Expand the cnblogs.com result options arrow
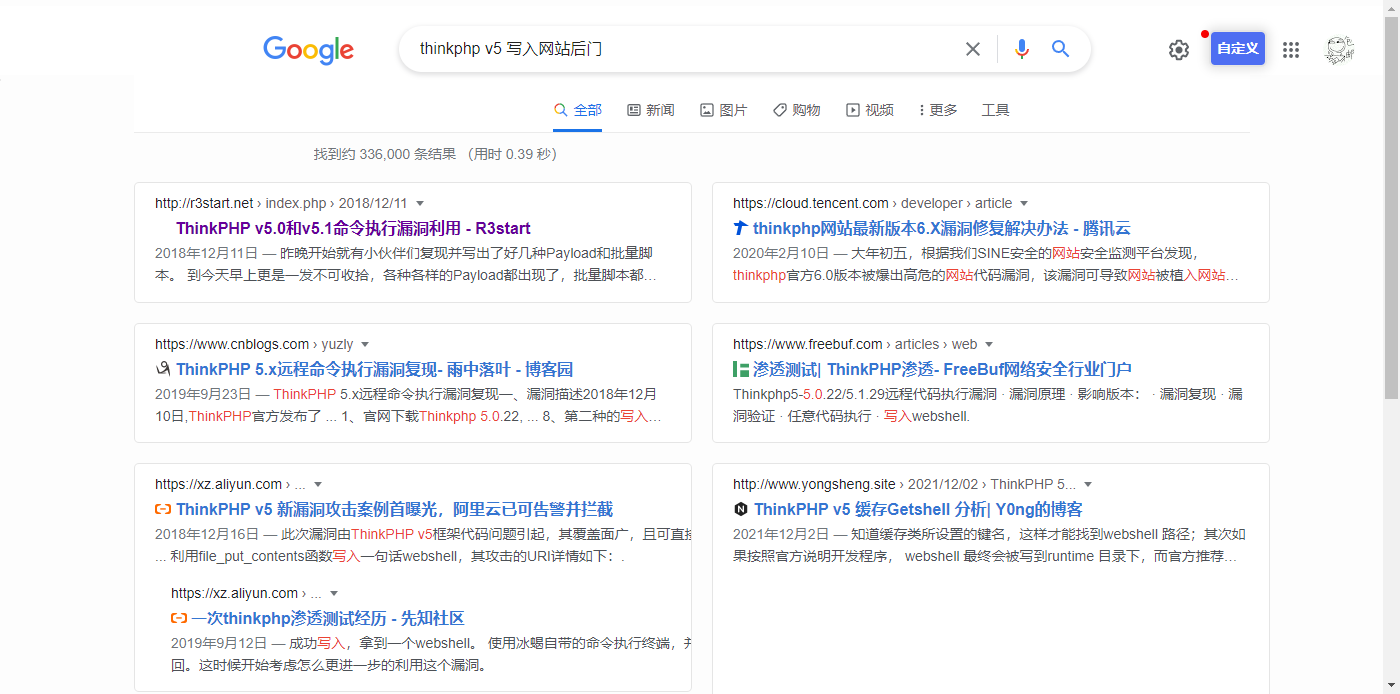The image size is (1400, 694). click(365, 344)
